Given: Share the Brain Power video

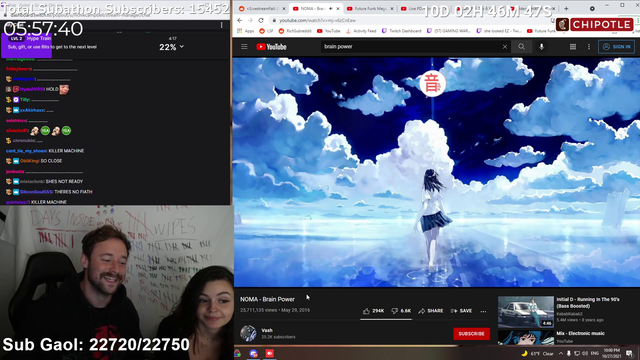Looking at the screenshot, I should pos(431,311).
